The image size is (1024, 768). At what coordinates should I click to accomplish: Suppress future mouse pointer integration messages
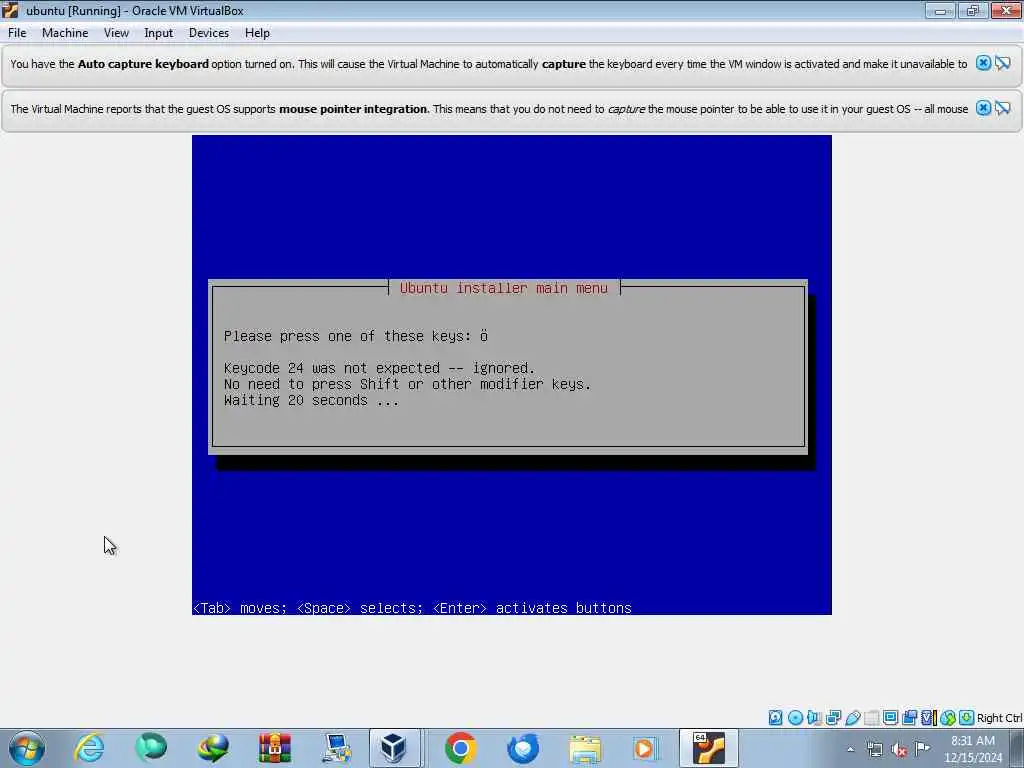click(1003, 108)
